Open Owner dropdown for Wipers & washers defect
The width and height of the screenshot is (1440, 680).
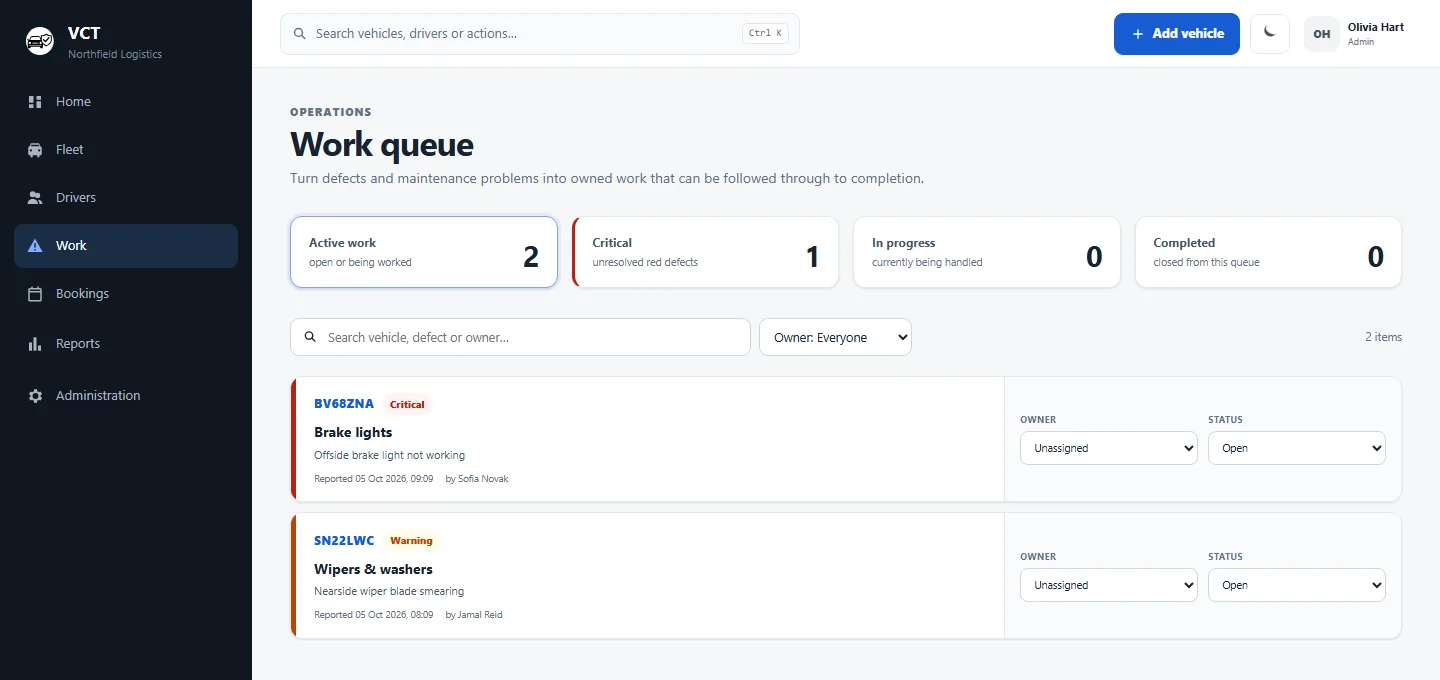coord(1109,585)
